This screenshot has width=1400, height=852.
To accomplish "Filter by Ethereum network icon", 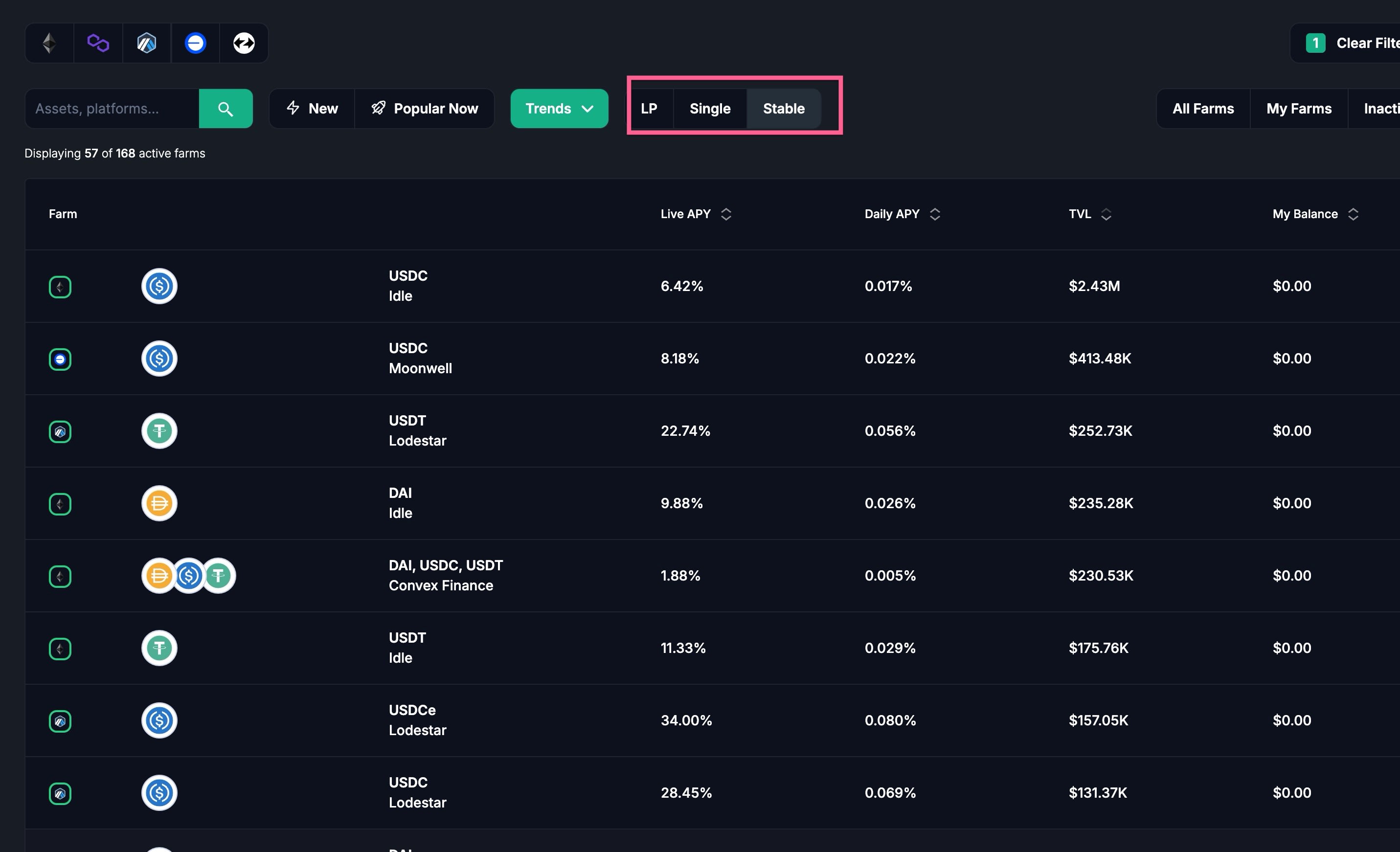I will 49,43.
